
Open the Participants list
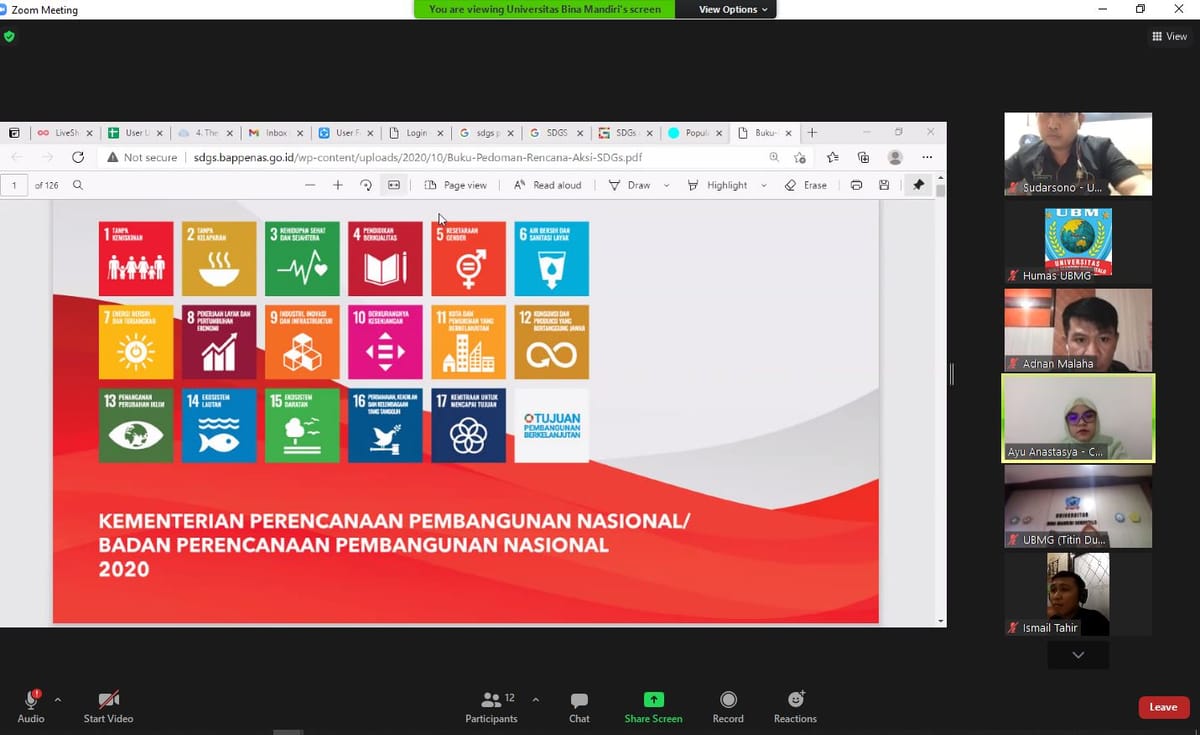click(490, 700)
